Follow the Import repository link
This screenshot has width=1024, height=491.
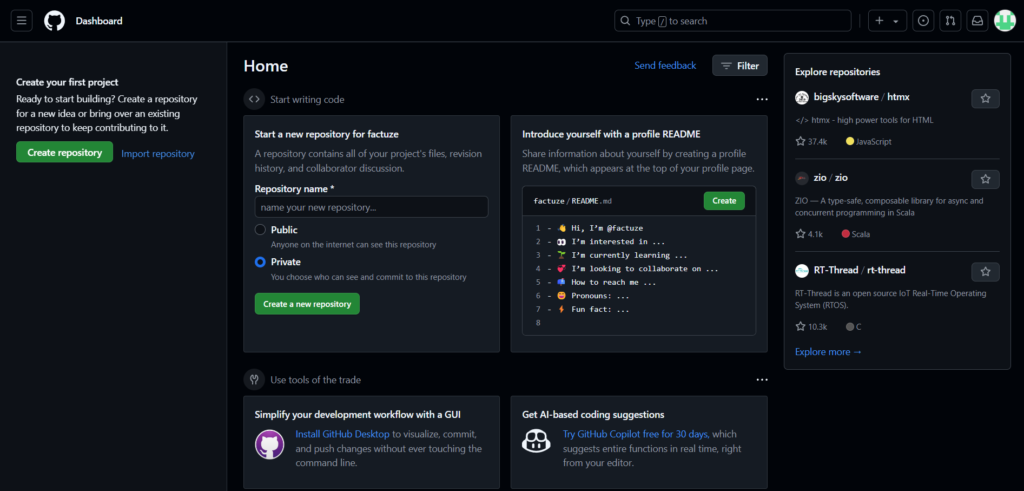click(x=158, y=154)
